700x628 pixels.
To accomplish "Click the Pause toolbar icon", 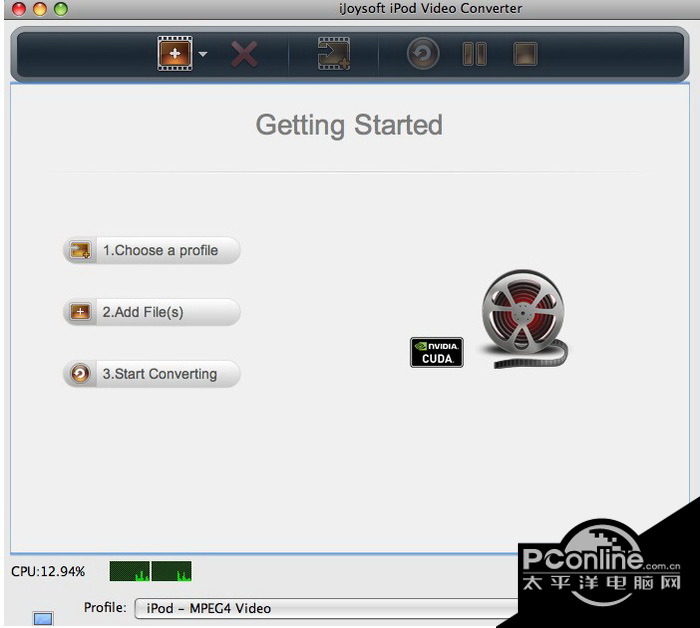I will point(475,54).
